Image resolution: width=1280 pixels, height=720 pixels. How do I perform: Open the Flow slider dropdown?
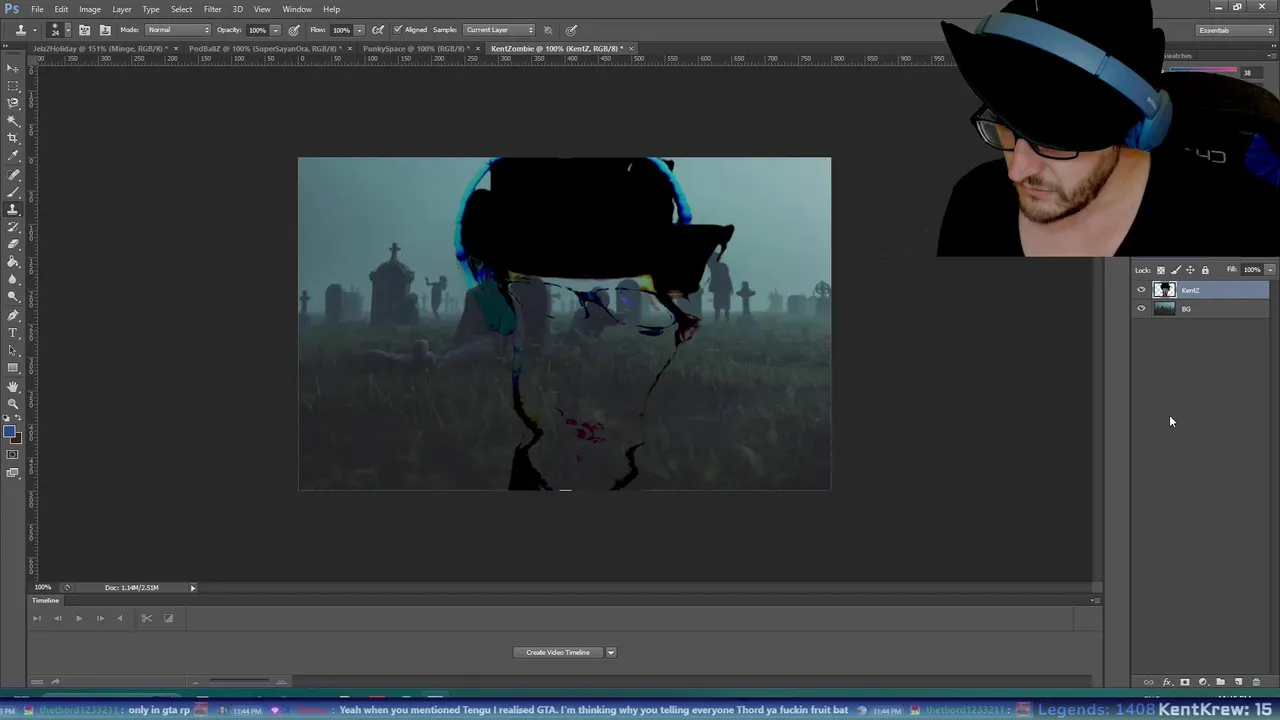pyautogui.click(x=360, y=30)
